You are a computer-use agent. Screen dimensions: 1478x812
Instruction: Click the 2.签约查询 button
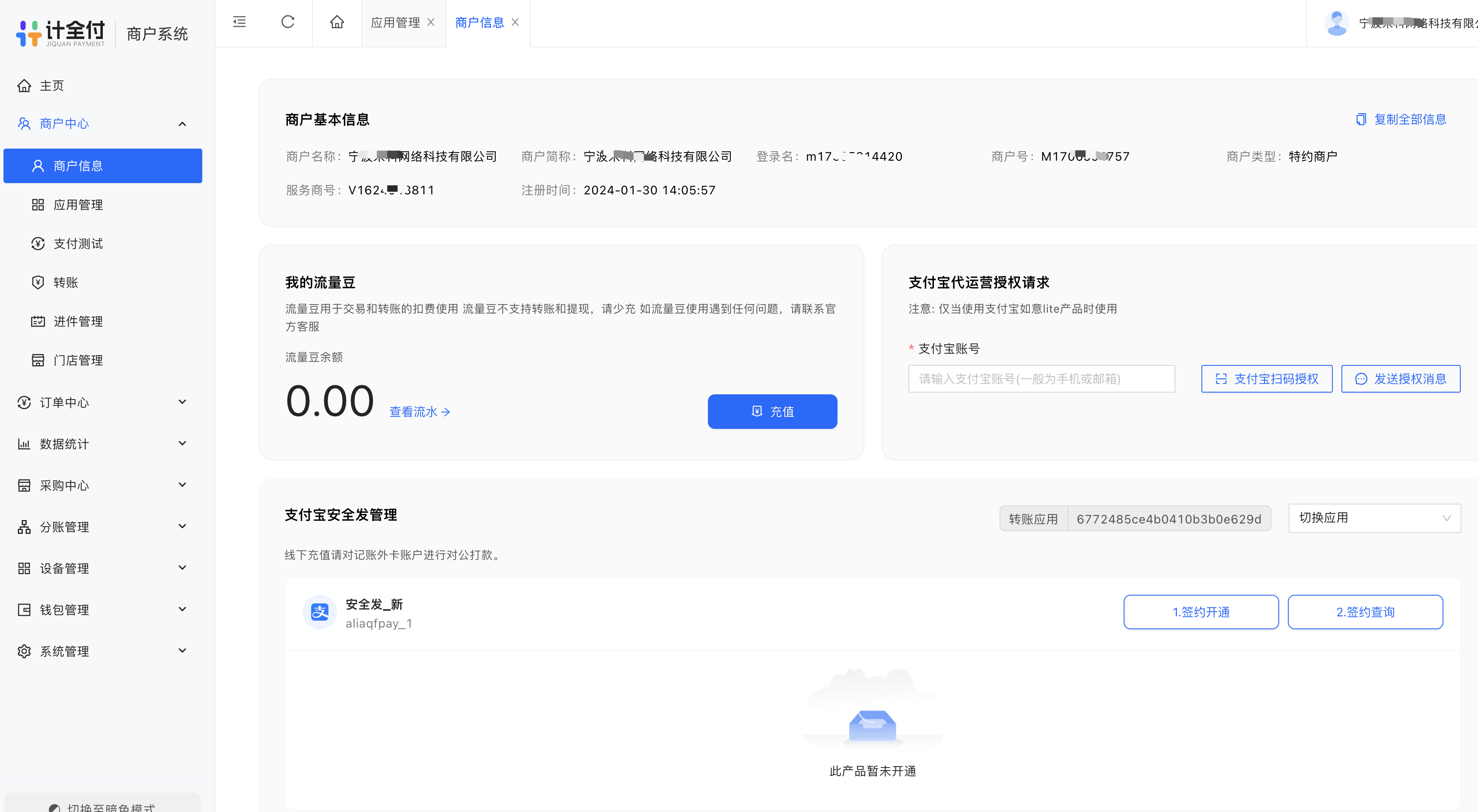coord(1365,612)
